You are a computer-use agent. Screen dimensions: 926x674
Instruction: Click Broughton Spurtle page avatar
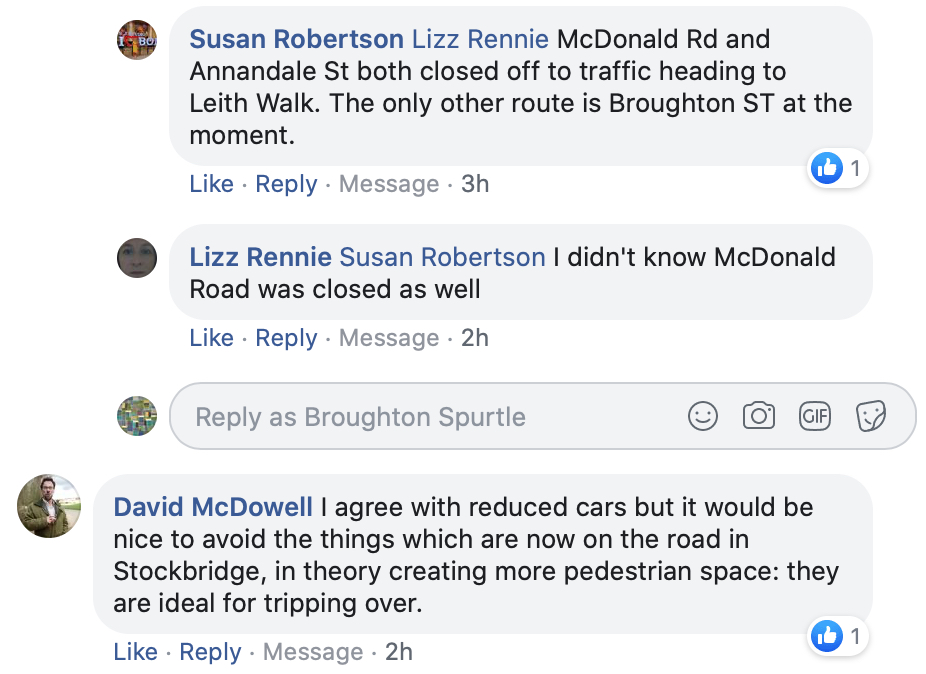[137, 416]
